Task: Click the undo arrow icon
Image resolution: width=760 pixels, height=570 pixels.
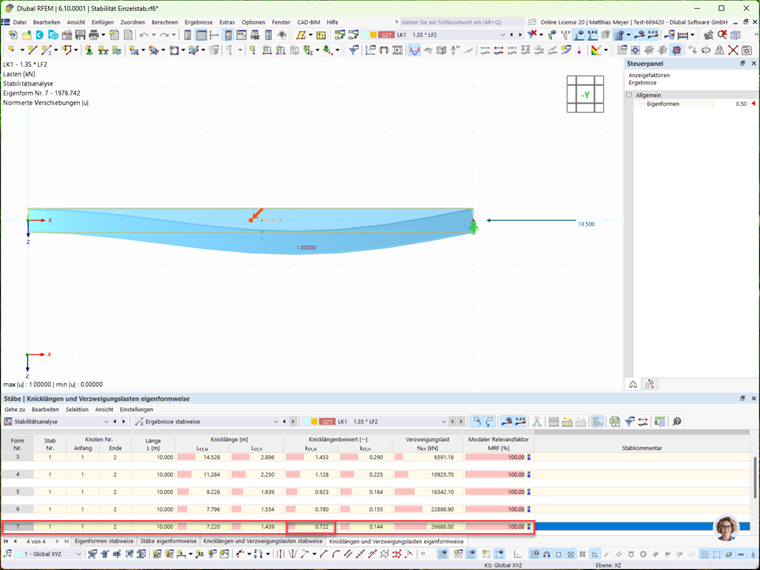Action: pos(144,35)
